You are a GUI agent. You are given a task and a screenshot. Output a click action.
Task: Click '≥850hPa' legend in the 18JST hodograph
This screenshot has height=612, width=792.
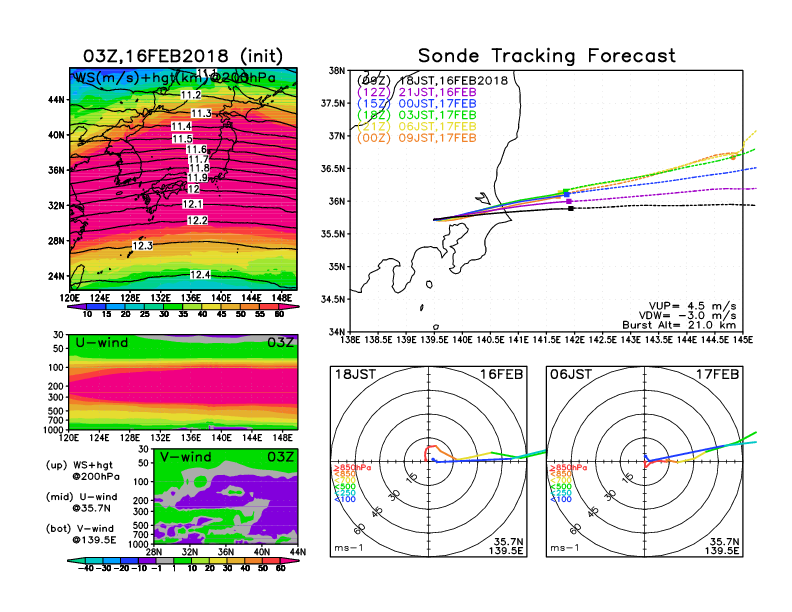click(x=352, y=468)
